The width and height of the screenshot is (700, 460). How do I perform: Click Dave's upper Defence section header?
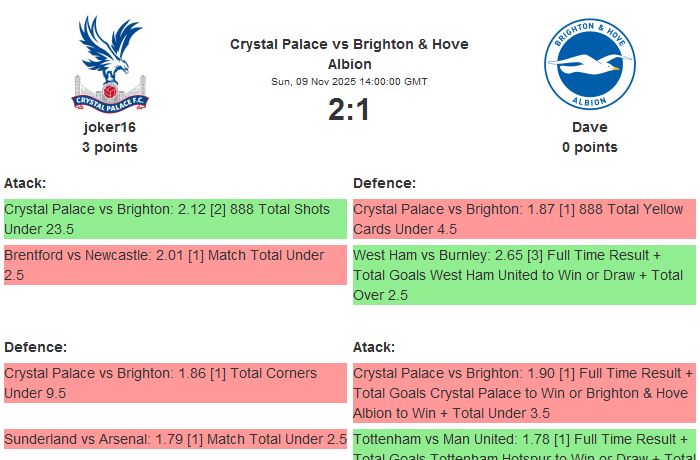pyautogui.click(x=385, y=183)
